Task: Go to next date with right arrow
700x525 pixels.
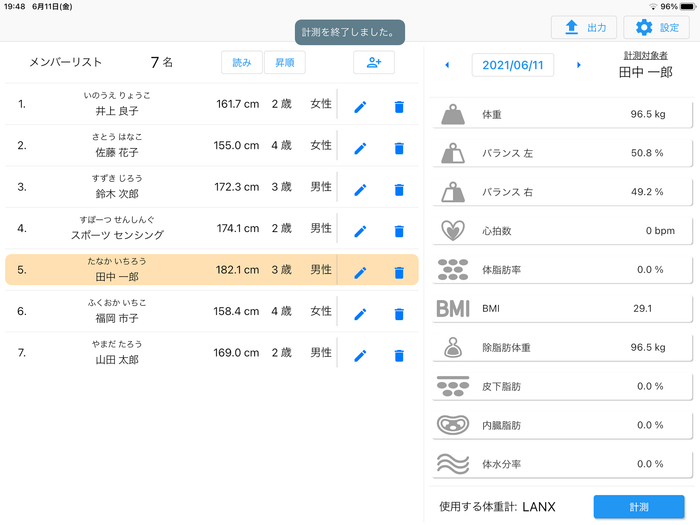Action: point(578,65)
